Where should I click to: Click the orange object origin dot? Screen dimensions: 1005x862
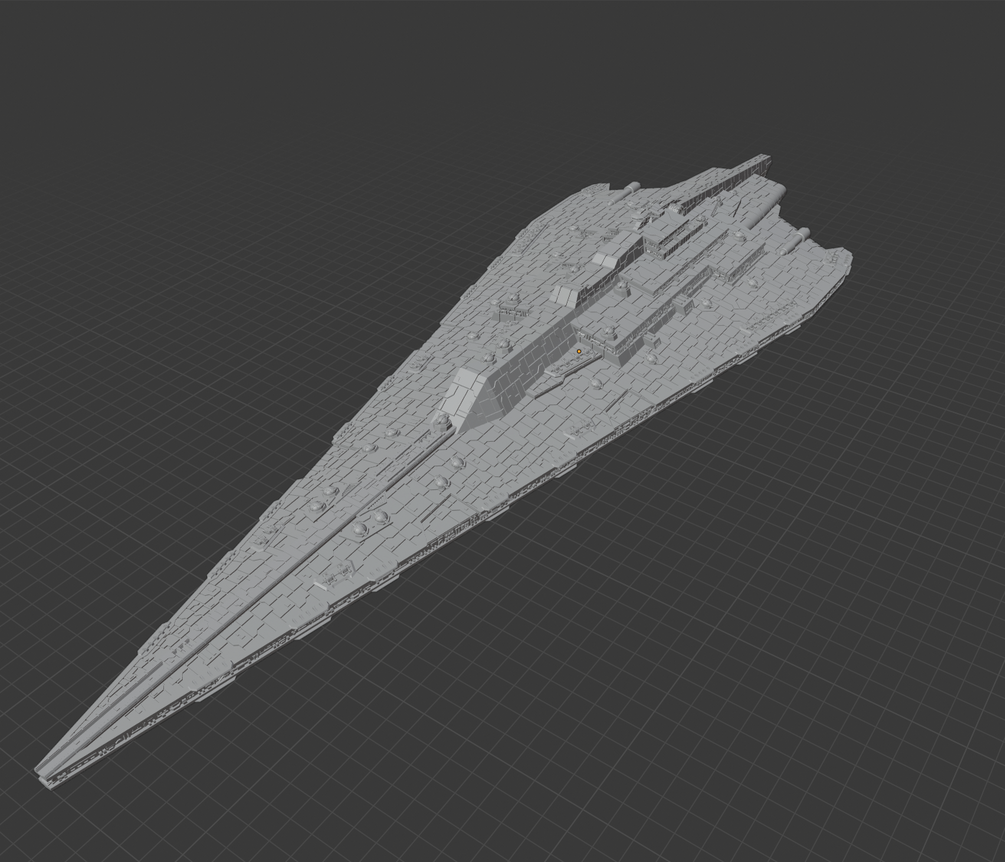tap(579, 351)
